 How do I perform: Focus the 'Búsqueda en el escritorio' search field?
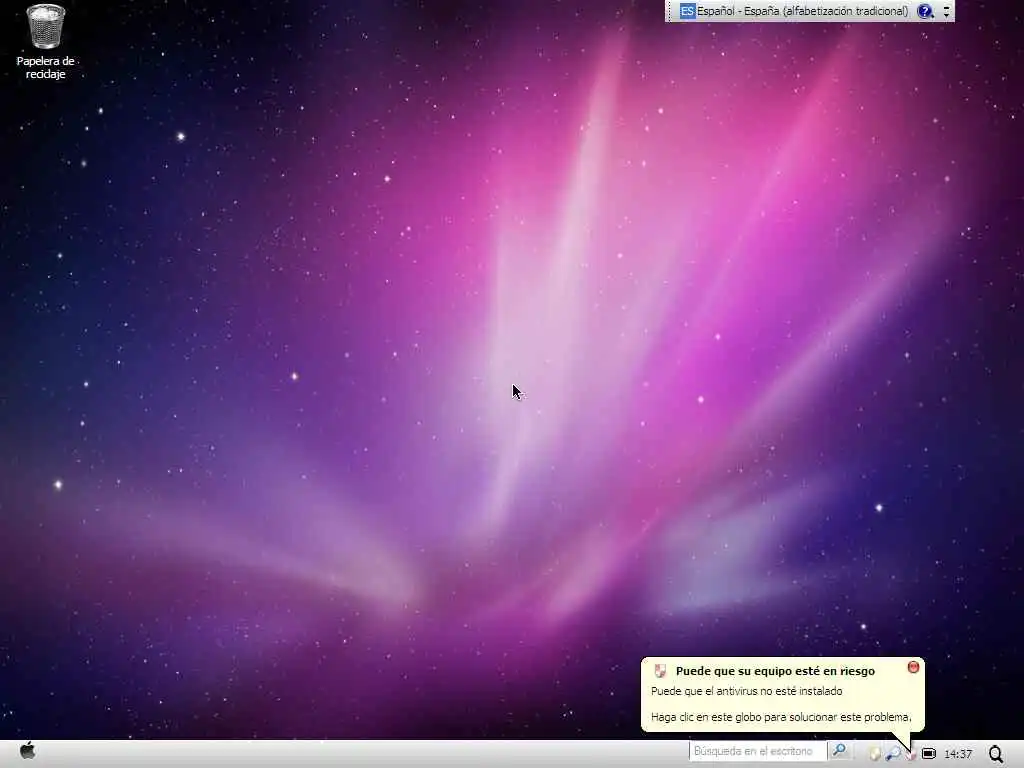pos(758,751)
